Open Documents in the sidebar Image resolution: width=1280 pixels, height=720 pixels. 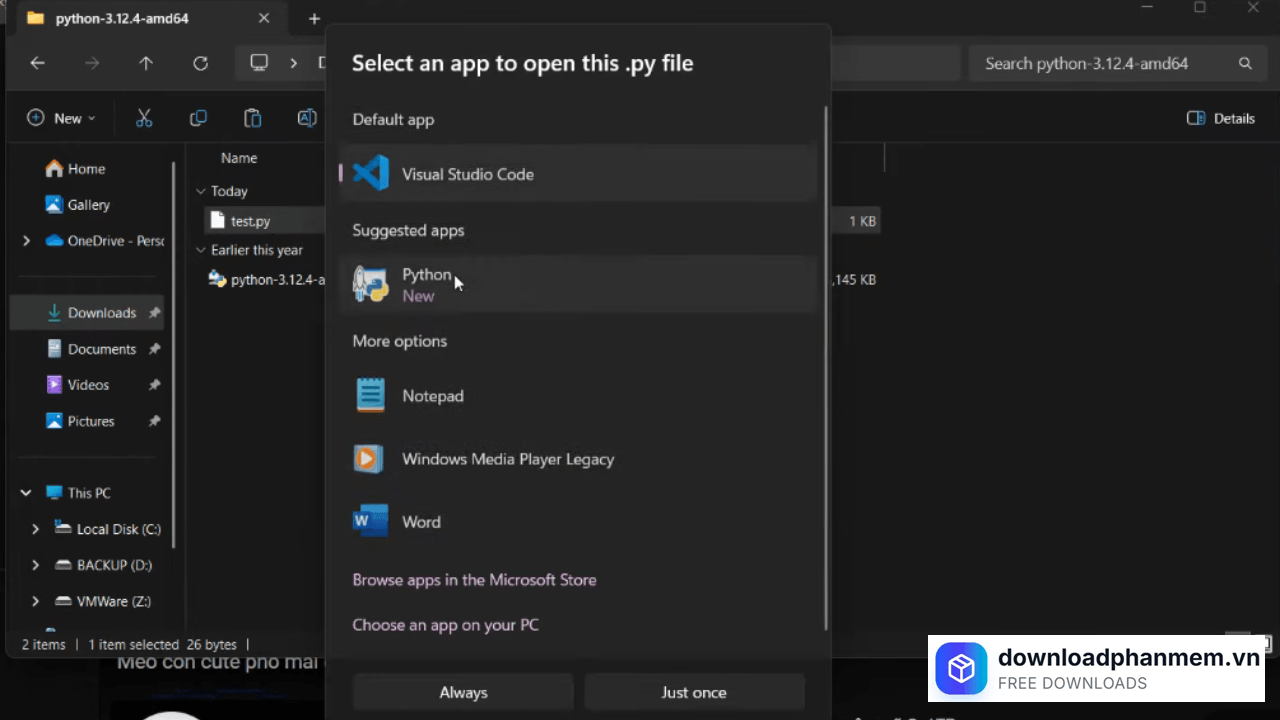91,349
